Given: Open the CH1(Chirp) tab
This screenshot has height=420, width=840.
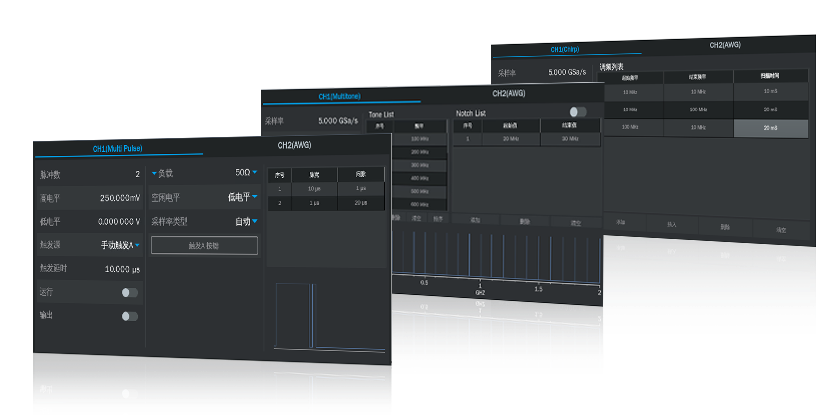Looking at the screenshot, I should [x=565, y=49].
